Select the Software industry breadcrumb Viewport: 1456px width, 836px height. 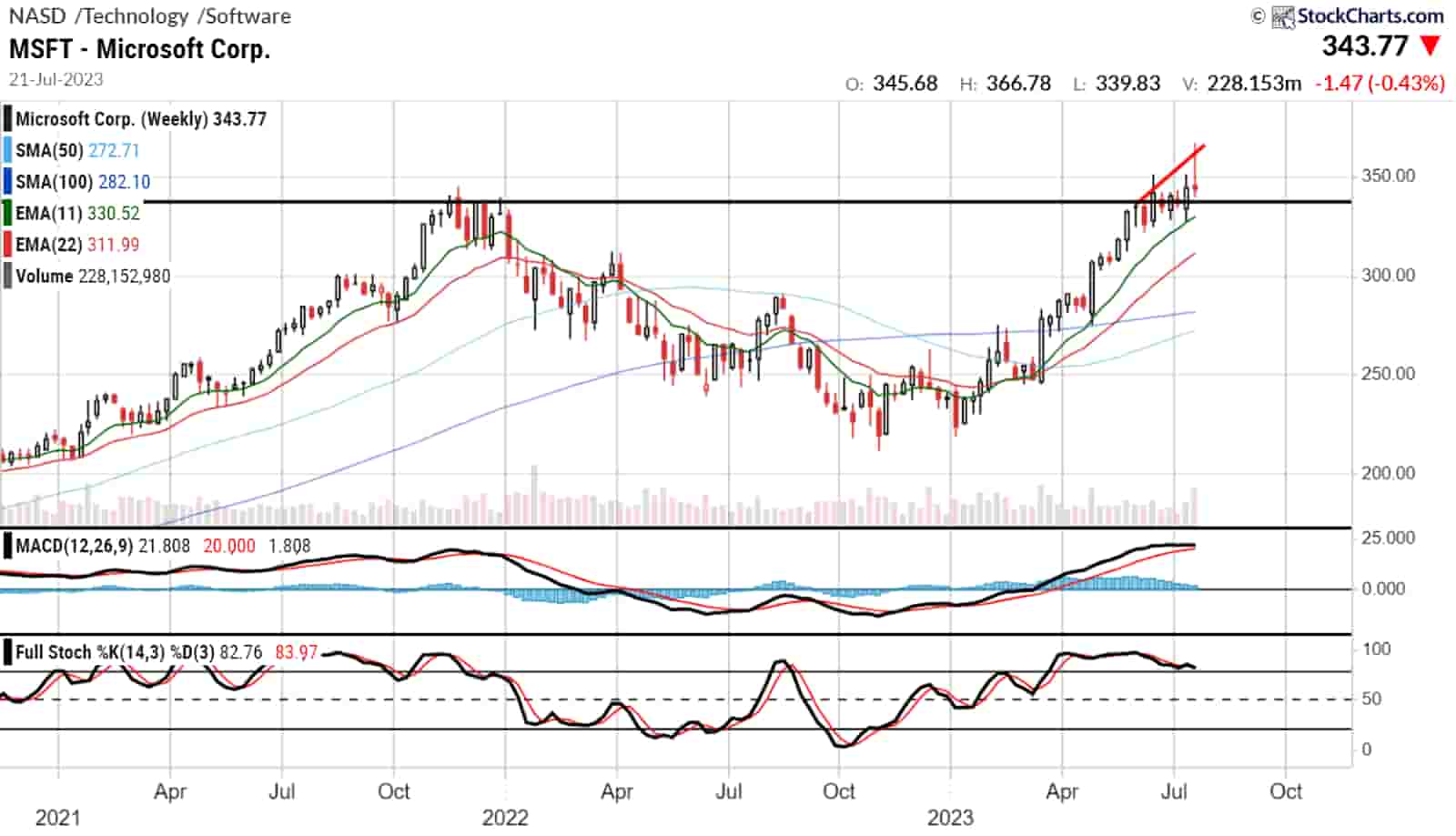tap(244, 15)
